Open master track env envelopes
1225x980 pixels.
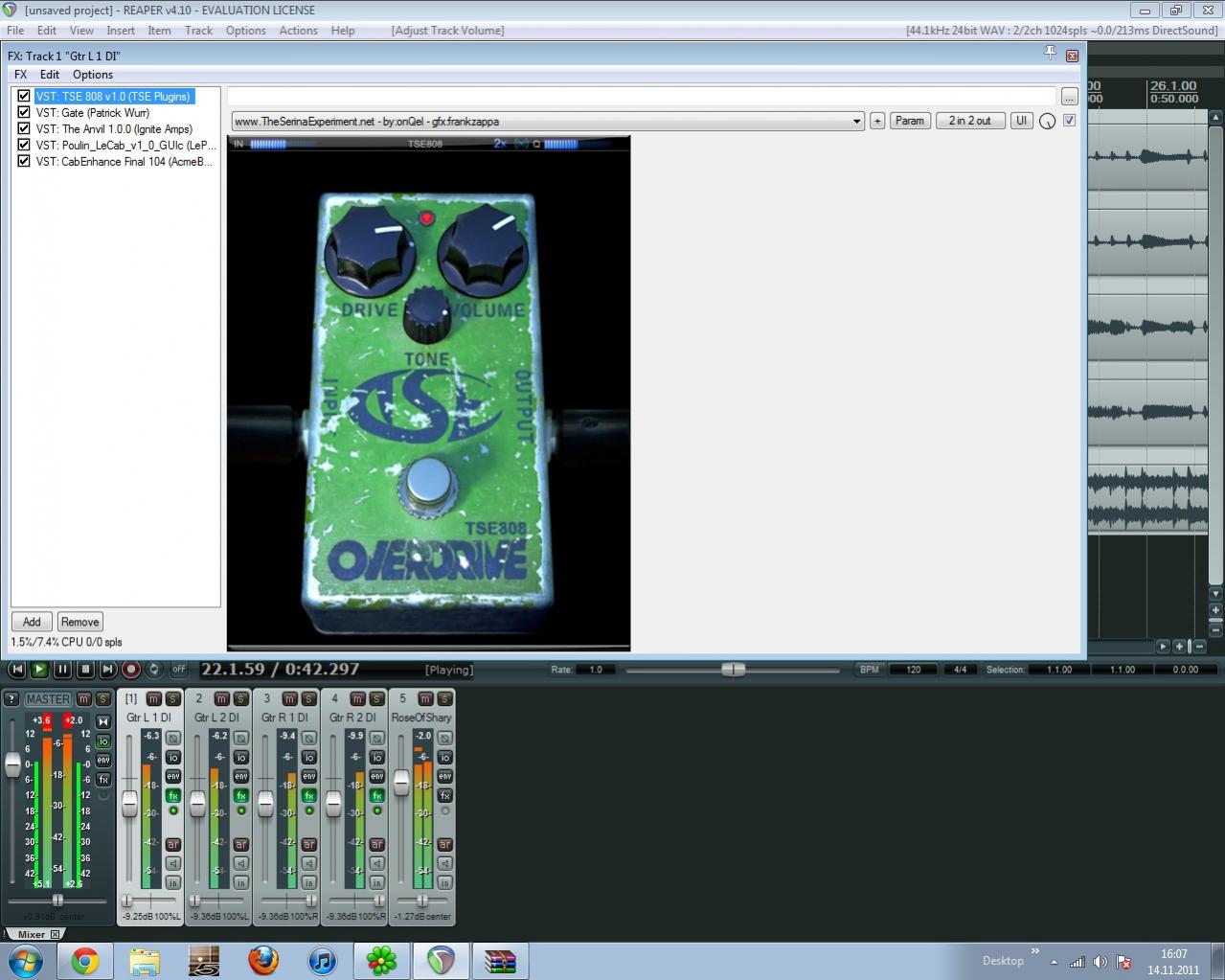pyautogui.click(x=103, y=761)
